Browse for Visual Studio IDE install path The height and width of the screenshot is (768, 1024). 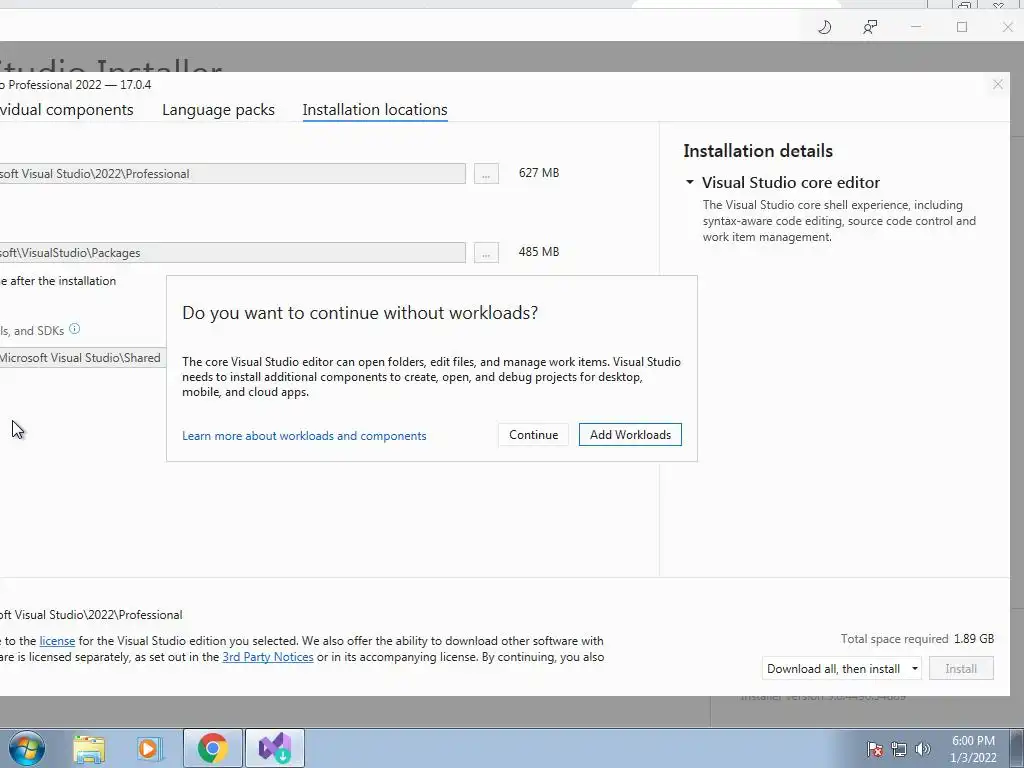[x=486, y=174]
